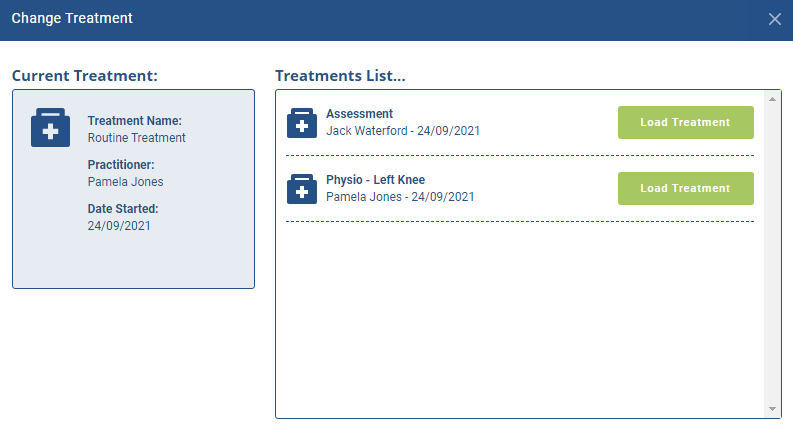The image size is (793, 435).
Task: Load the Physio - Left Knee treatment
Action: click(x=686, y=188)
